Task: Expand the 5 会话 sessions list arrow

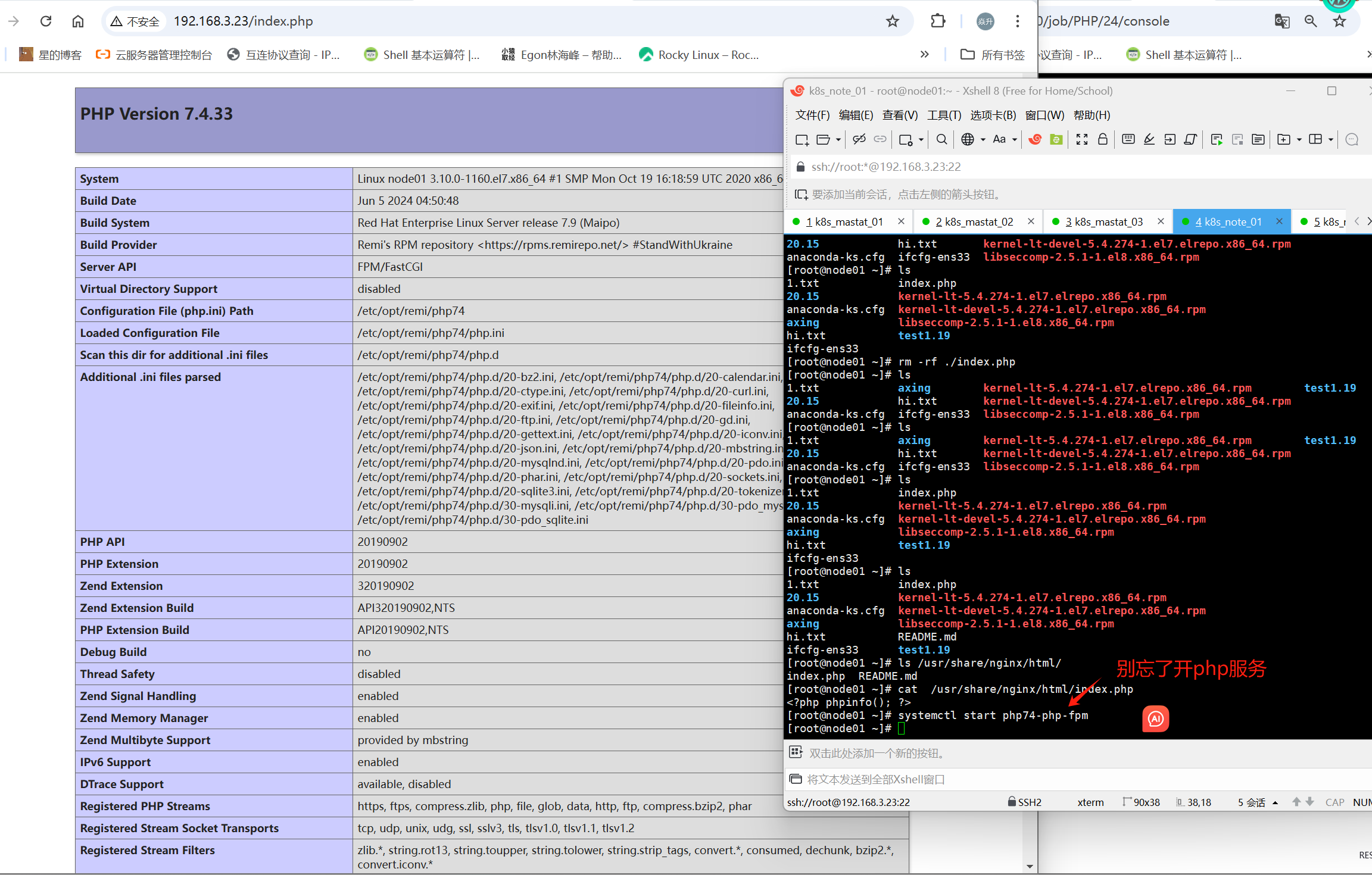Action: tap(1275, 802)
